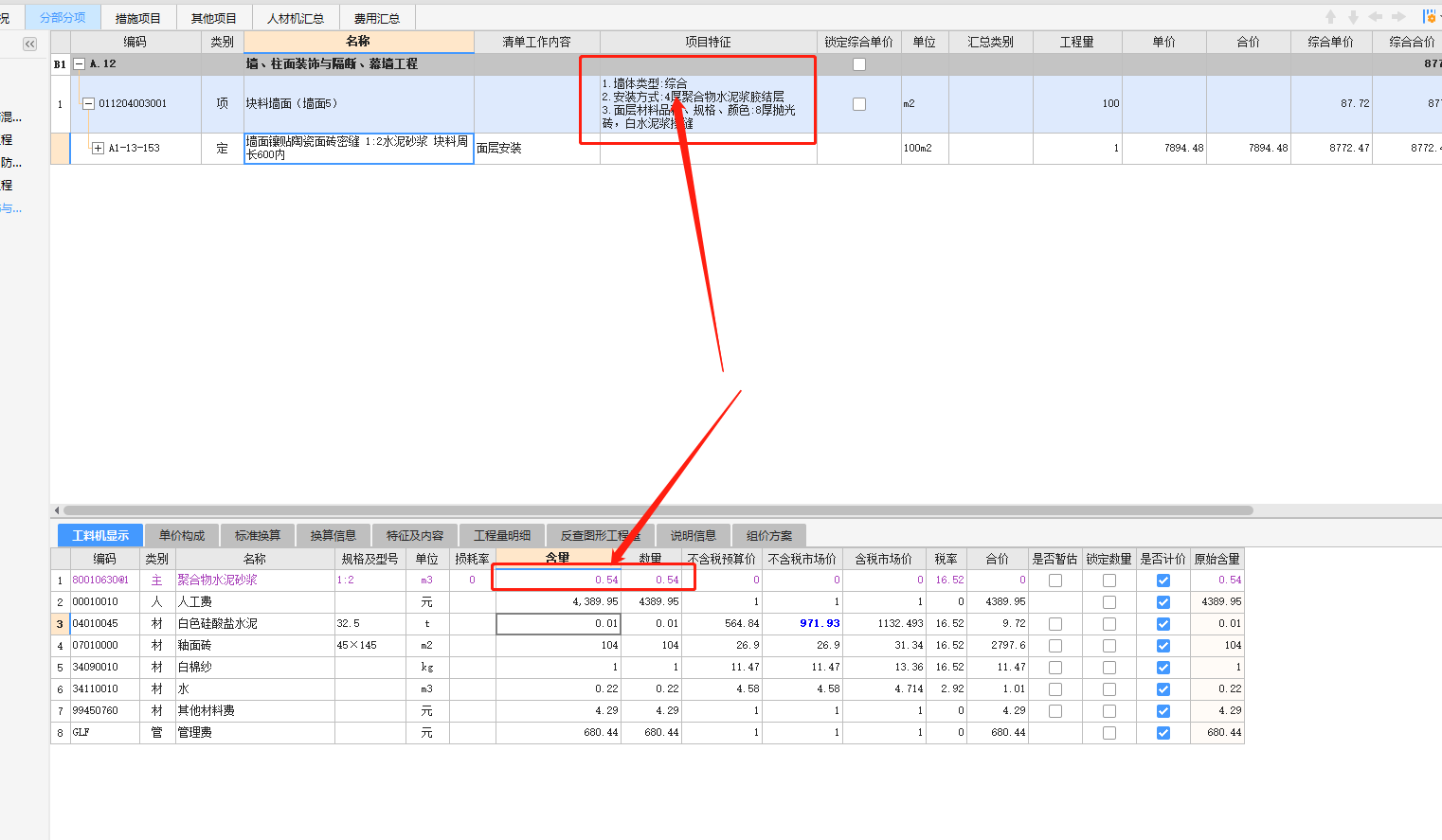Open the column settings gear icon

1430,17
